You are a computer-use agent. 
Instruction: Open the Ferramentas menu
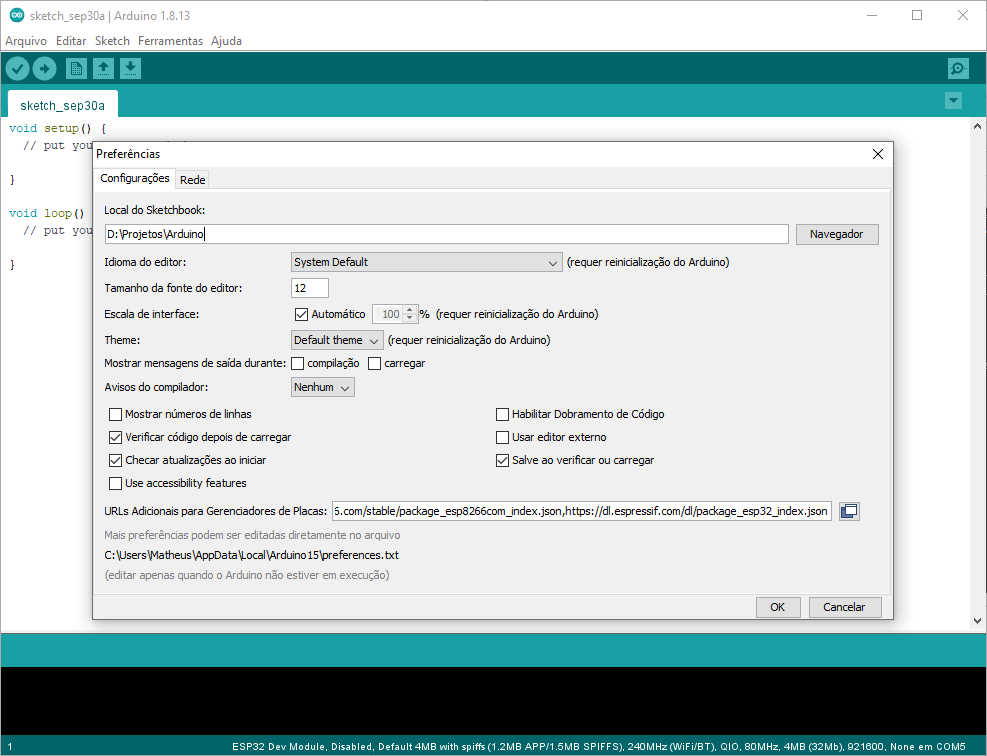(x=170, y=41)
